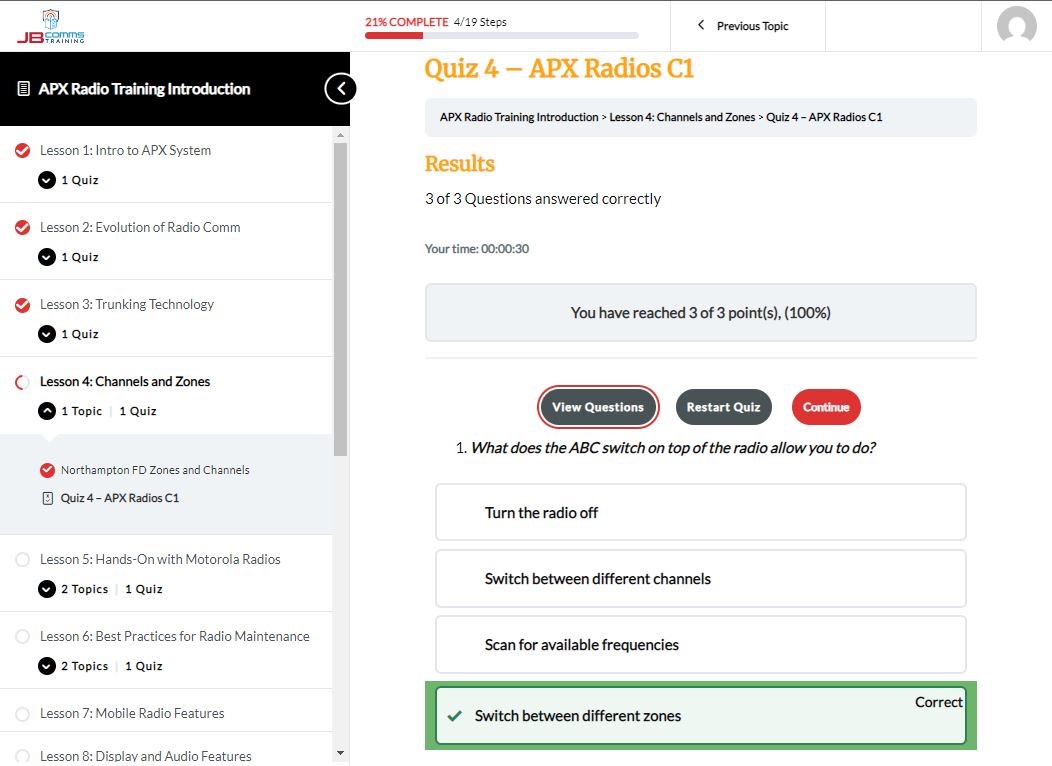
Task: Click the green checkmark on the correct answer
Action: [454, 716]
